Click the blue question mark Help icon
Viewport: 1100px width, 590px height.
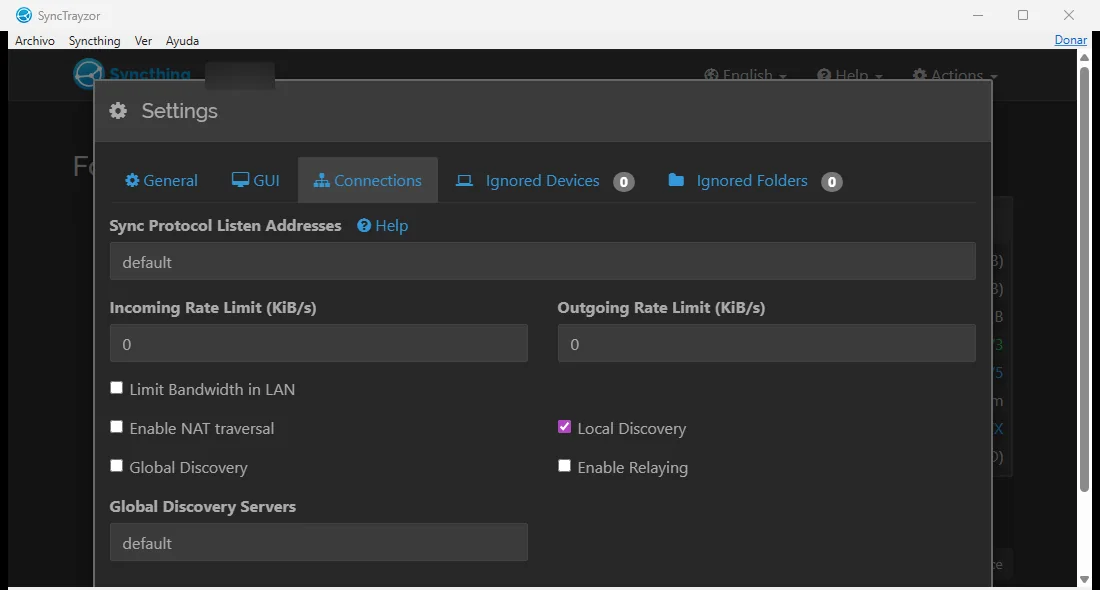(x=364, y=225)
